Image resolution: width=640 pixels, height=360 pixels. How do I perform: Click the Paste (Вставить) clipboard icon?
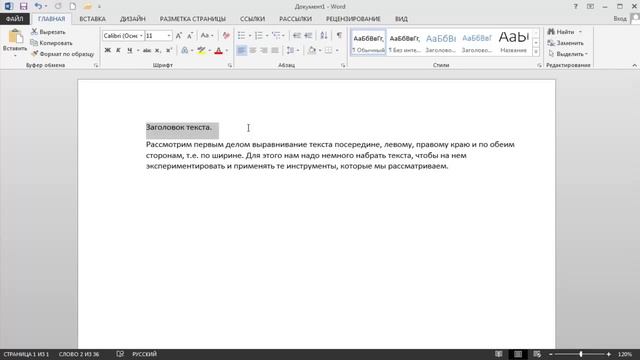tap(15, 36)
